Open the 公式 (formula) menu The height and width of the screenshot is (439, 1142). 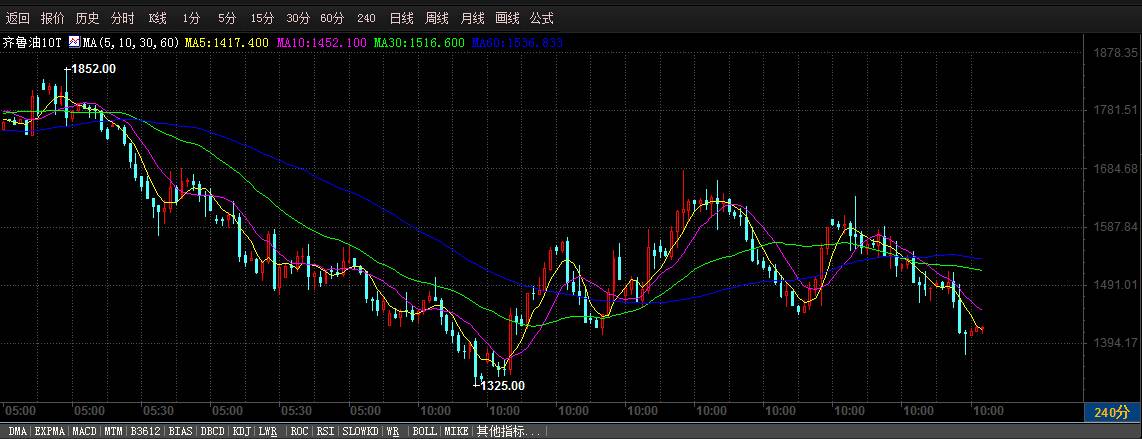point(541,18)
